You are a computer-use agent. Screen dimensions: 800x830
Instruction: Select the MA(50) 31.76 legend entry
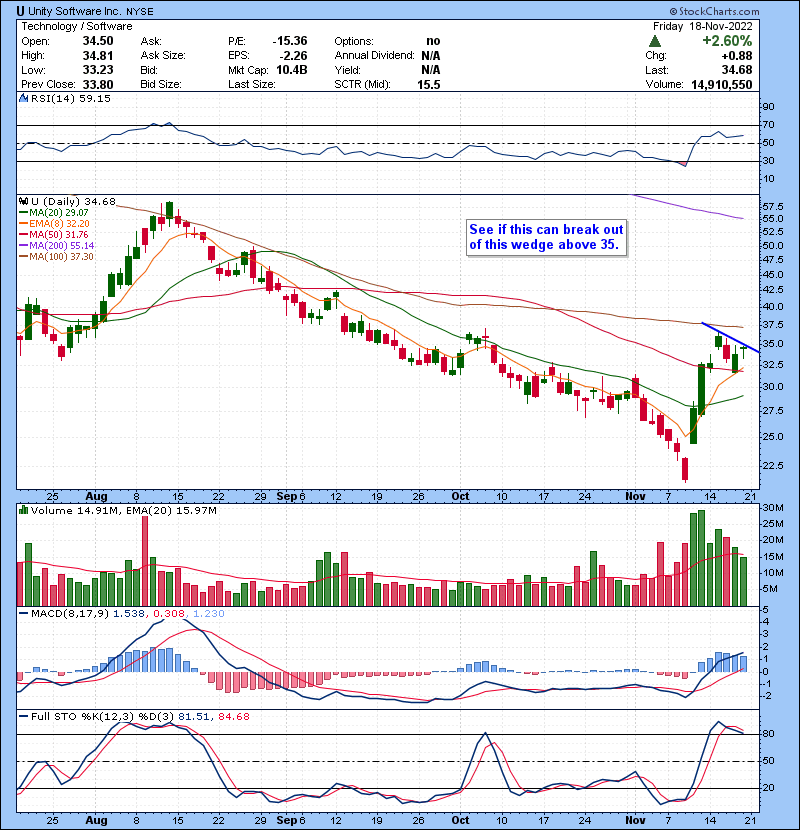55,234
